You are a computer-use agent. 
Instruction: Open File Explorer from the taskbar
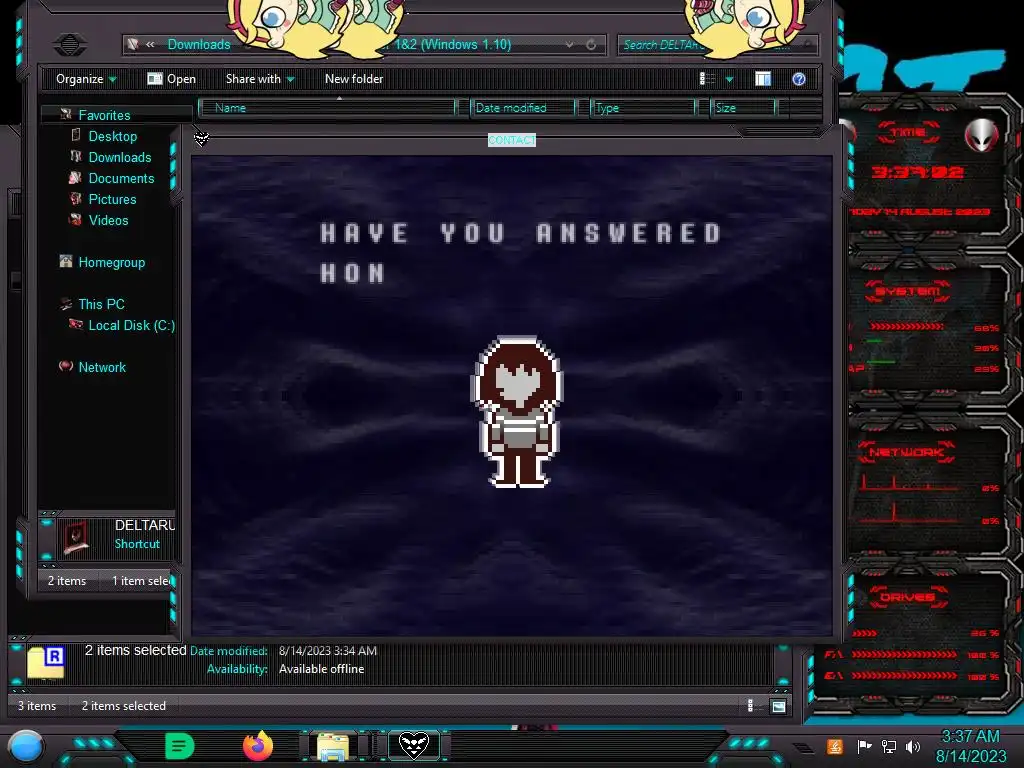tap(333, 746)
